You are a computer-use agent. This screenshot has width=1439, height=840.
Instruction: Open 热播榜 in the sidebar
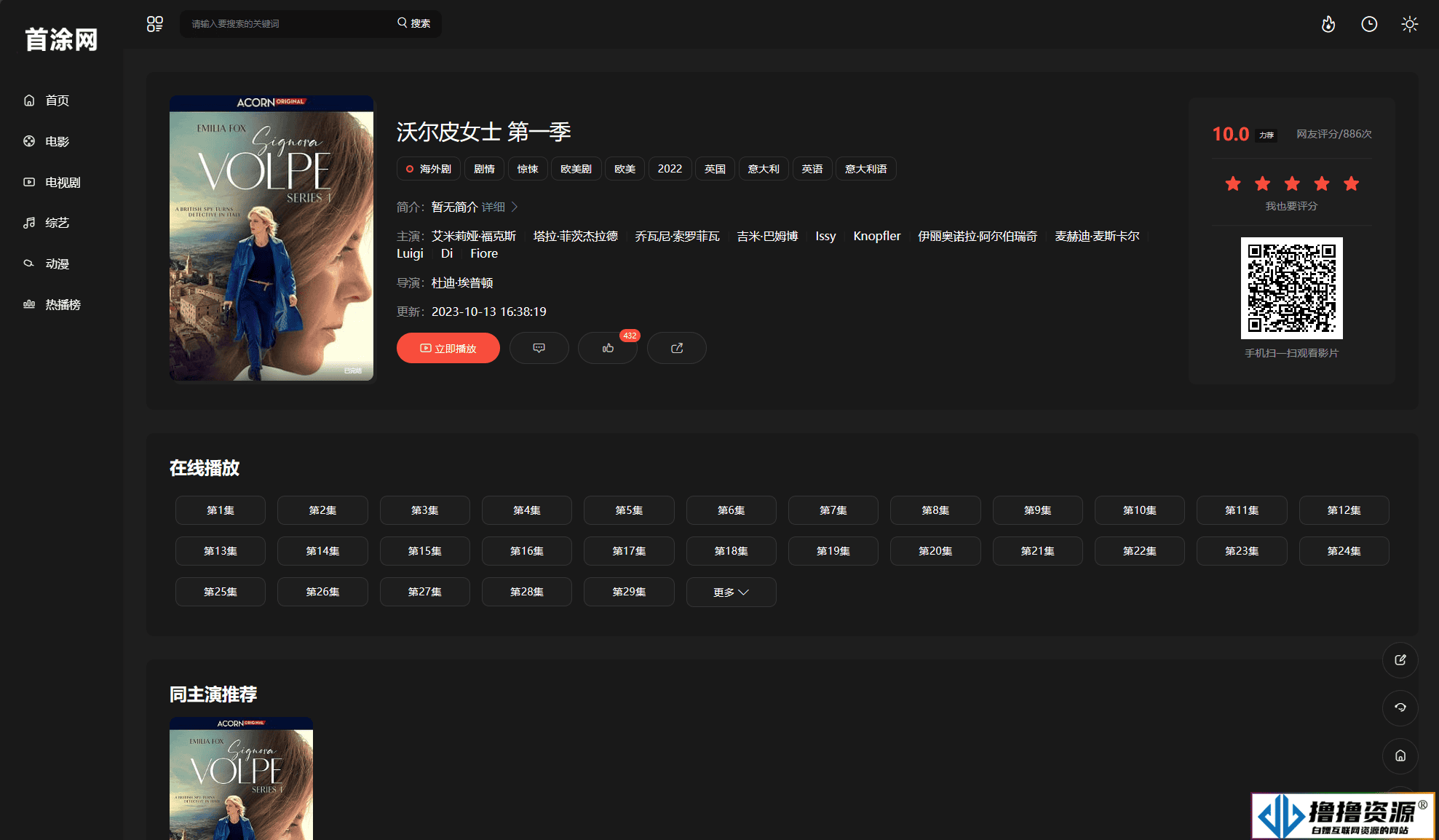pyautogui.click(x=52, y=304)
